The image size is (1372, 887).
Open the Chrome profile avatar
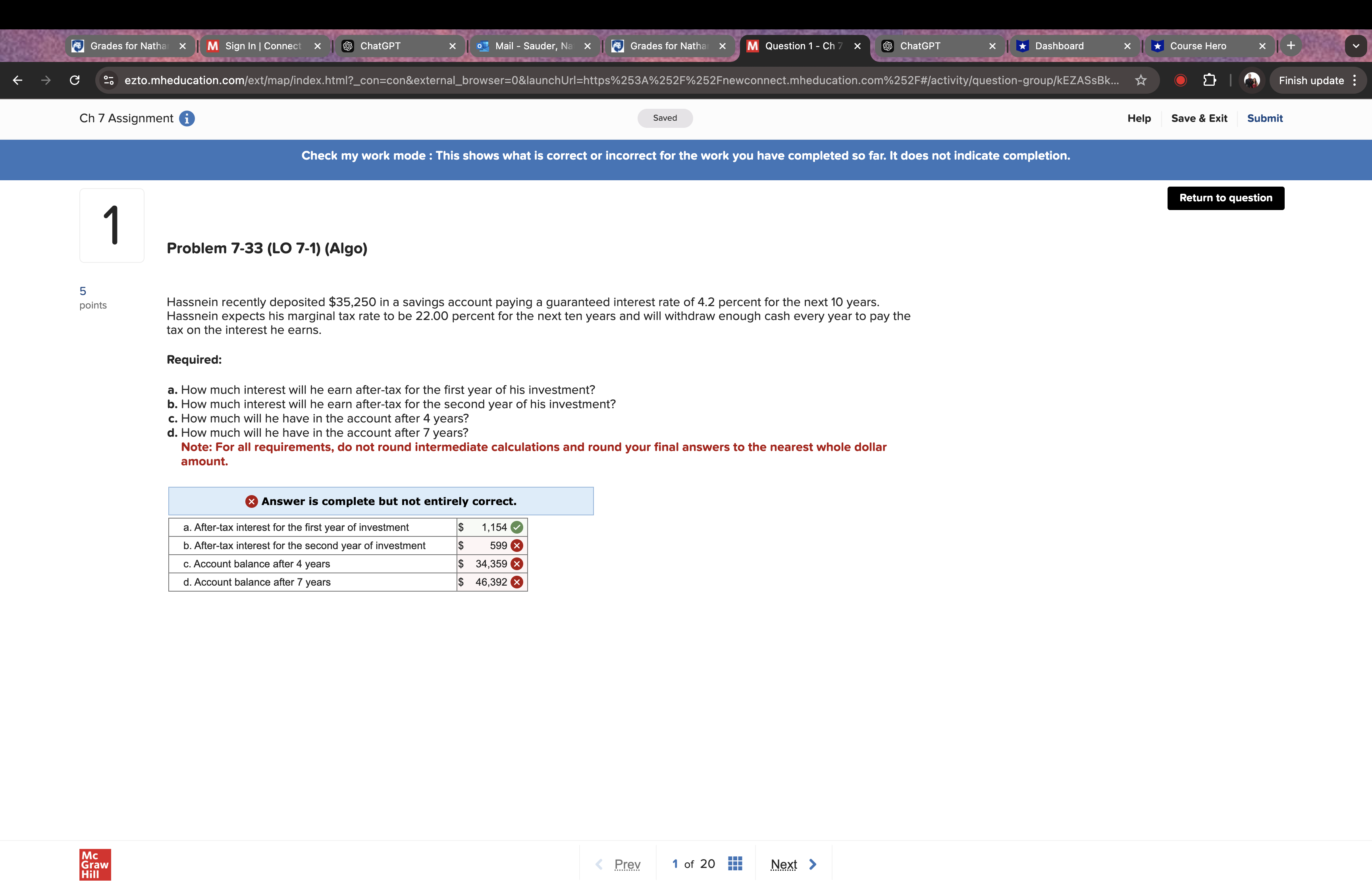point(1251,81)
